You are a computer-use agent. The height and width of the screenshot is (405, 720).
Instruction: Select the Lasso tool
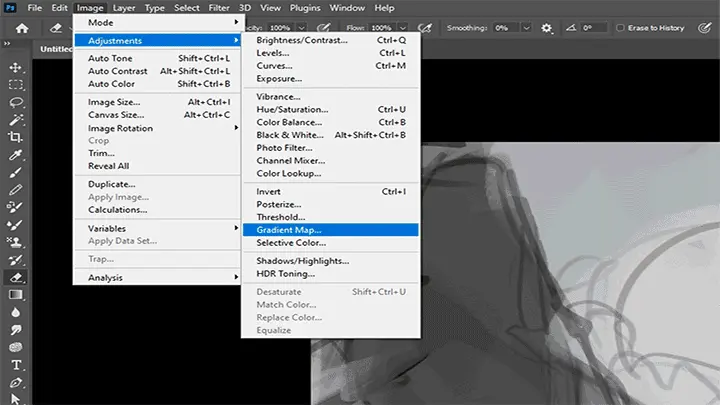[15, 102]
